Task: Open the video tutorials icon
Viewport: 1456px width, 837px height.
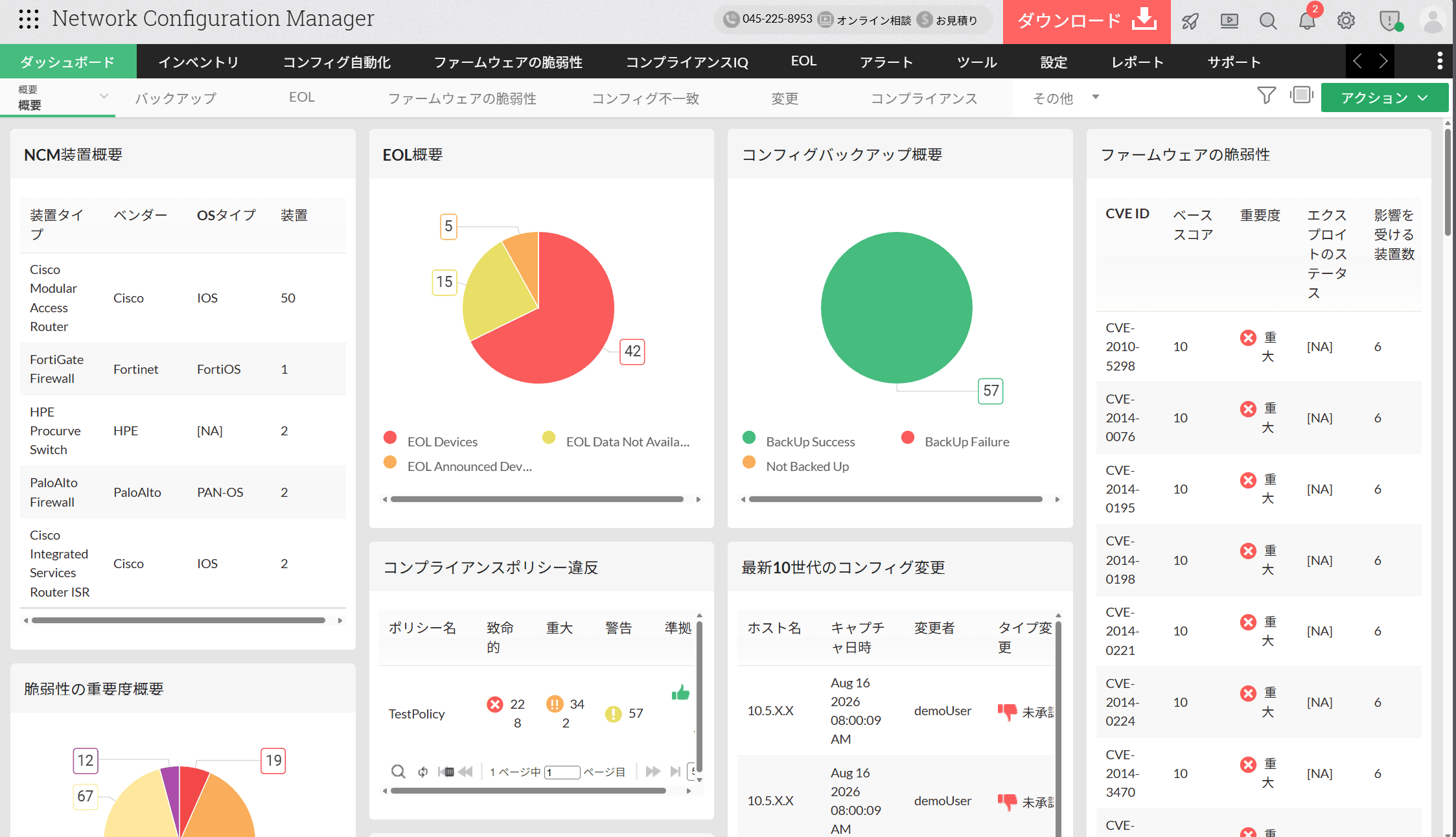Action: 1229,21
